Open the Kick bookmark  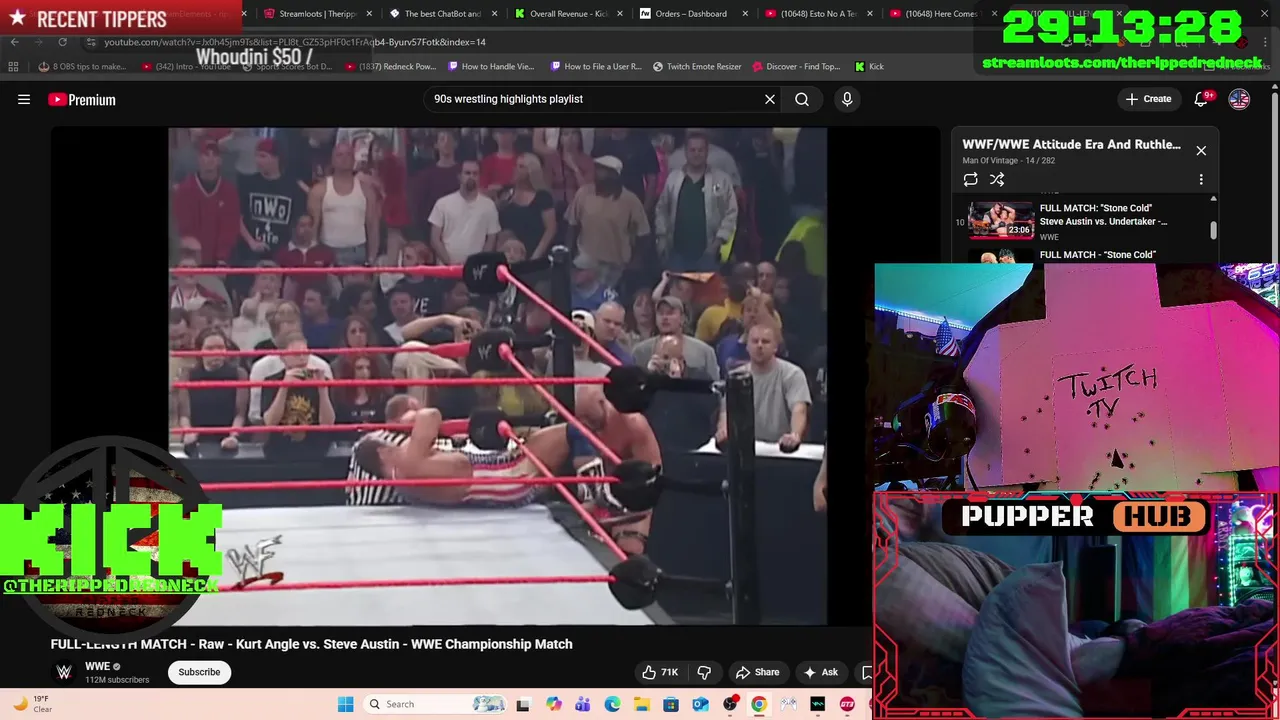tap(869, 67)
